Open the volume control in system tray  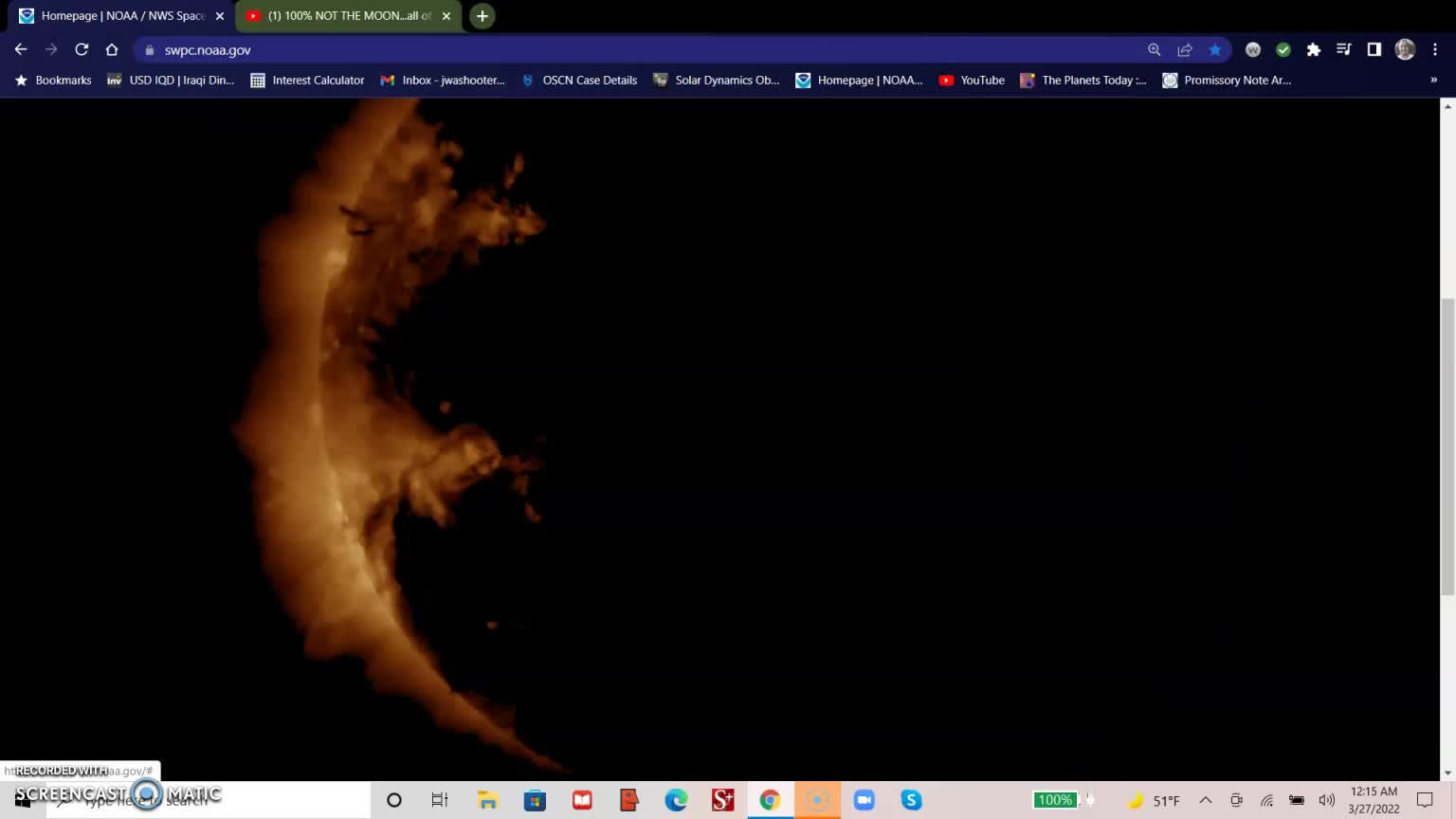[1327, 800]
